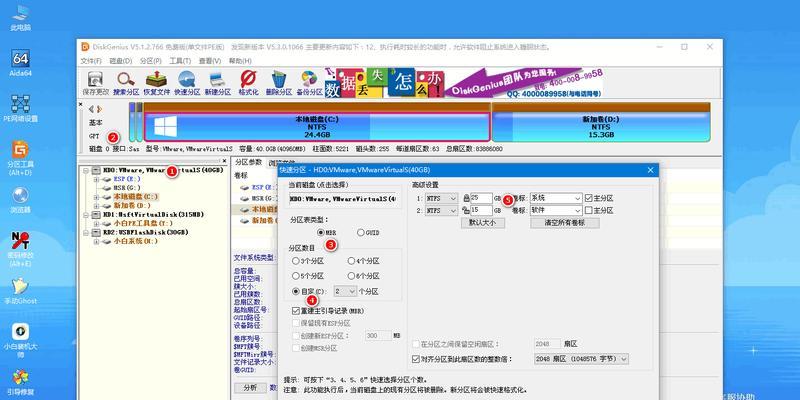
Task: Select 小白系统 tree item under HD2
Action: 135,241
